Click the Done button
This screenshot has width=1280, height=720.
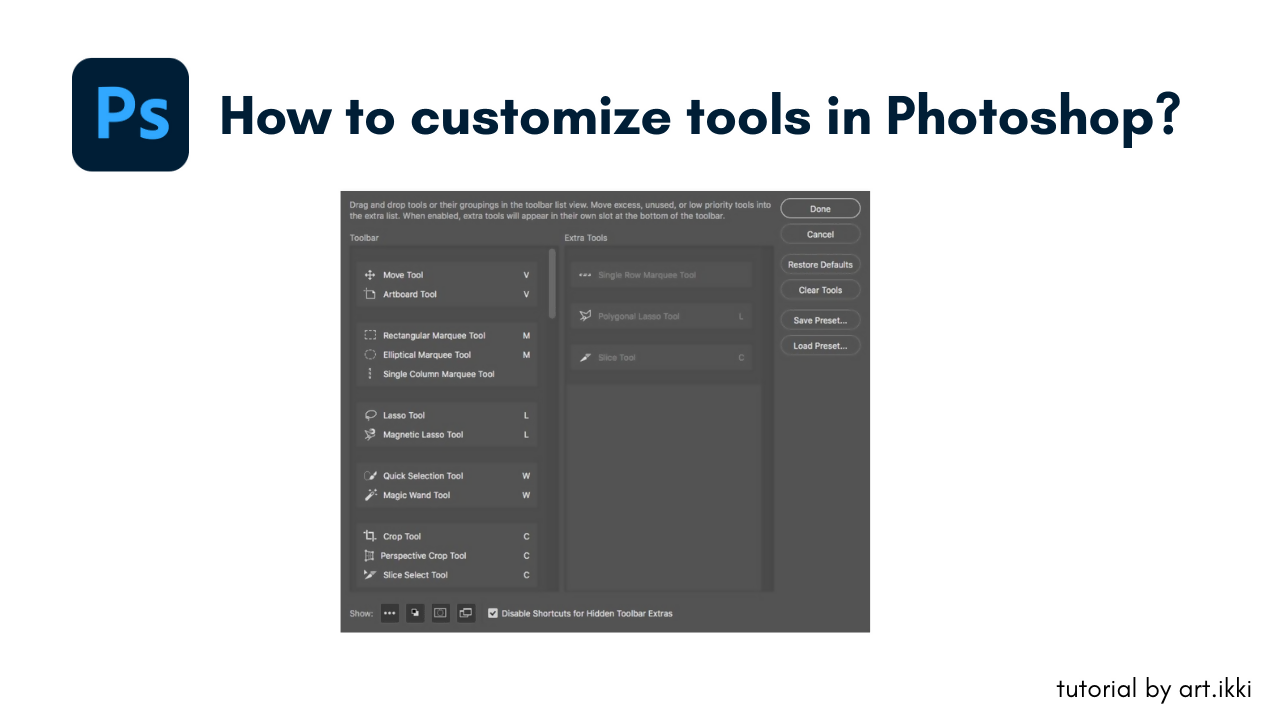click(x=820, y=209)
